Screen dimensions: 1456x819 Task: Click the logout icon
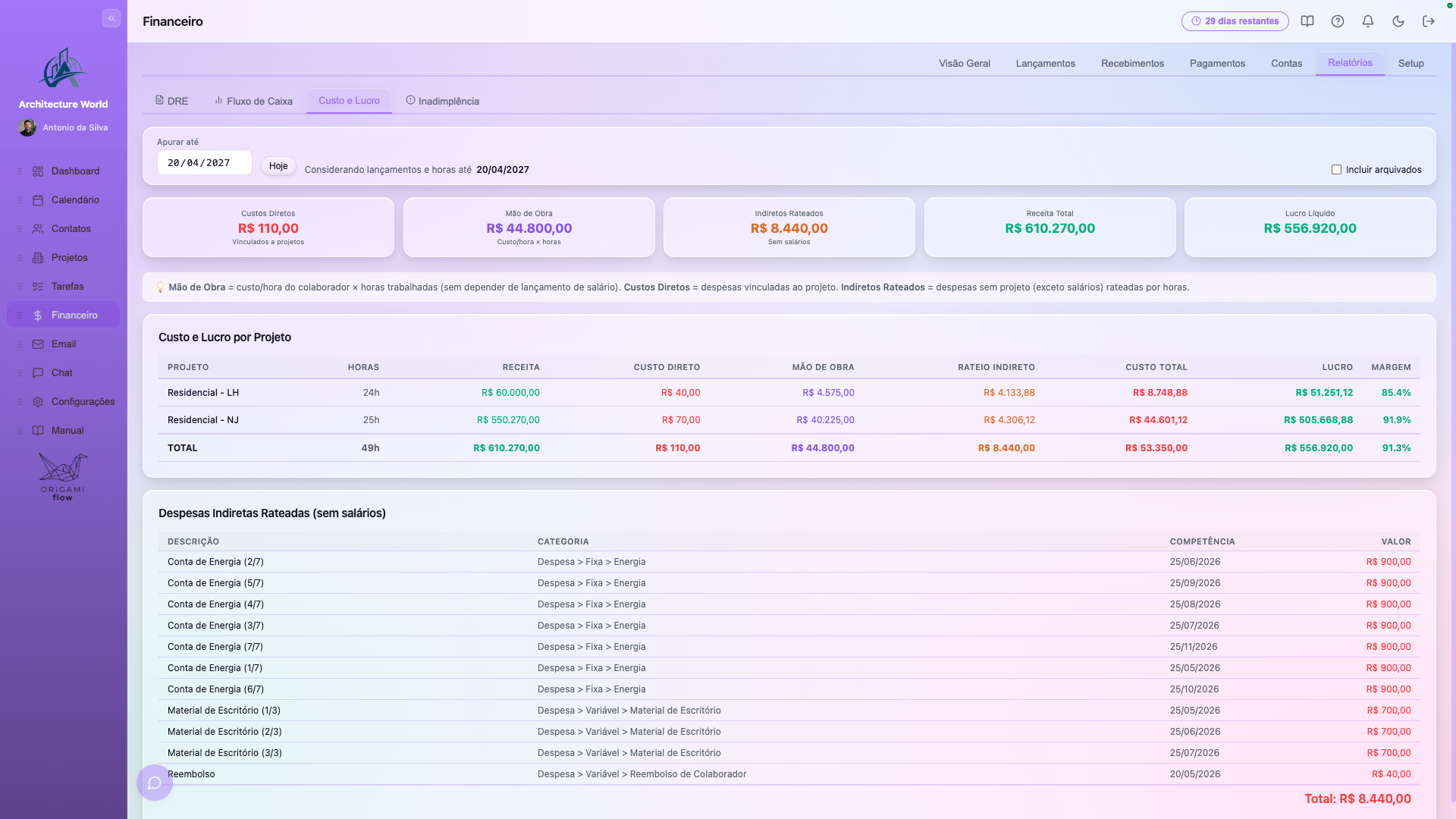click(x=1429, y=21)
